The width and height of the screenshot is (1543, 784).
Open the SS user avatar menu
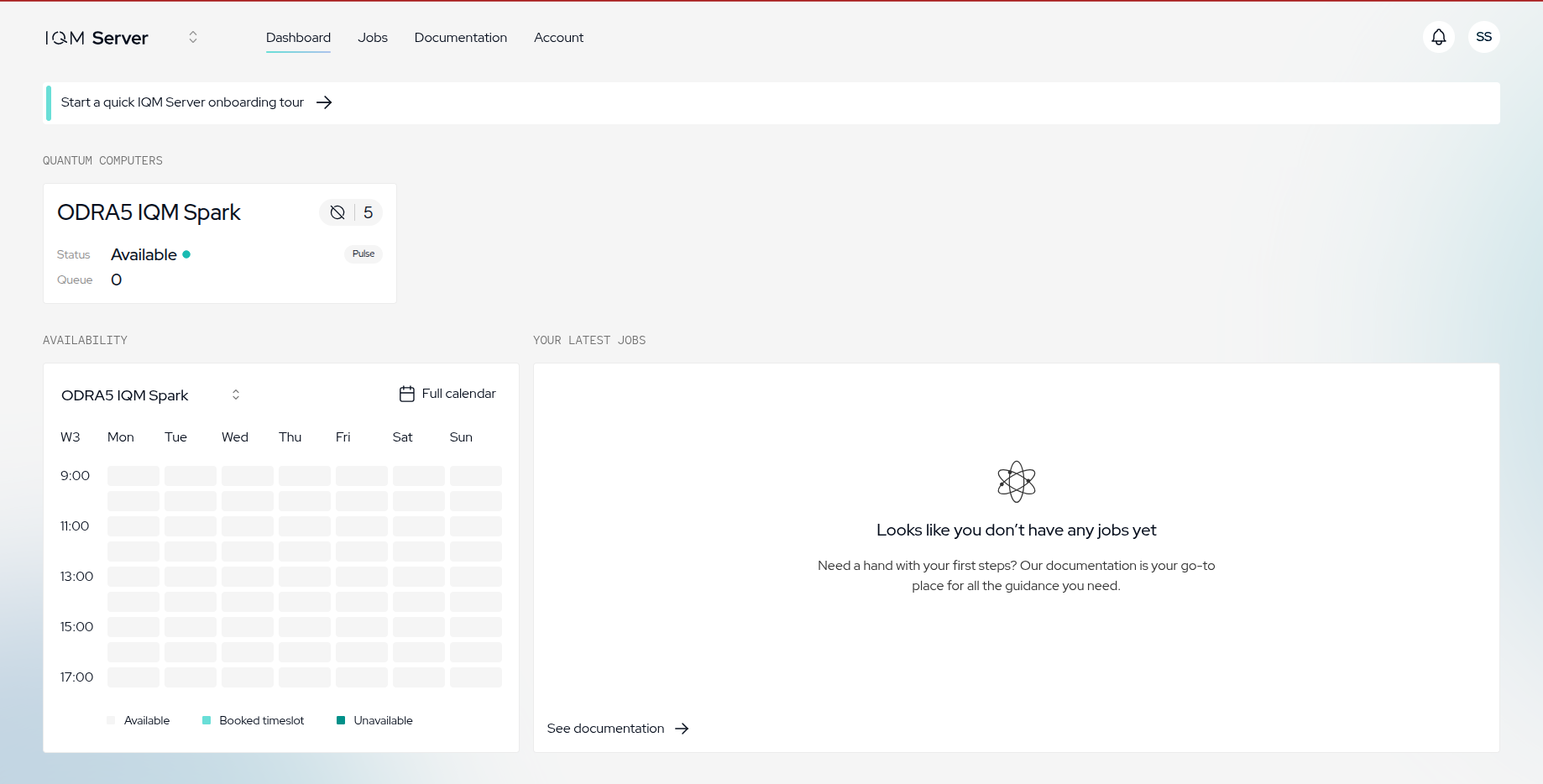(1483, 37)
